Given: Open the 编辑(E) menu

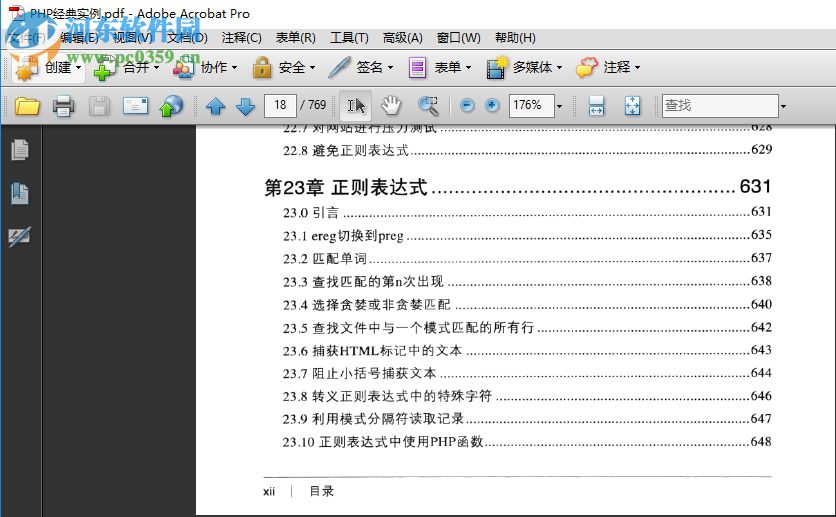Looking at the screenshot, I should coord(79,38).
